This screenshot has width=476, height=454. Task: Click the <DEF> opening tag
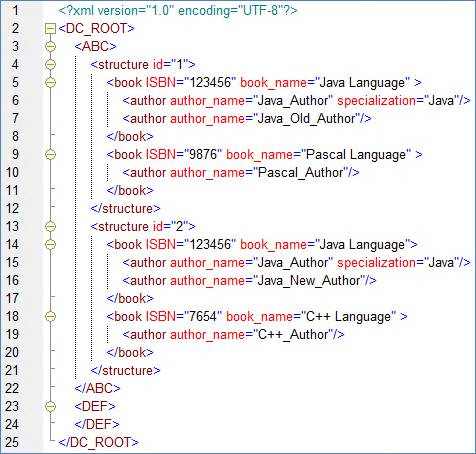(x=95, y=406)
